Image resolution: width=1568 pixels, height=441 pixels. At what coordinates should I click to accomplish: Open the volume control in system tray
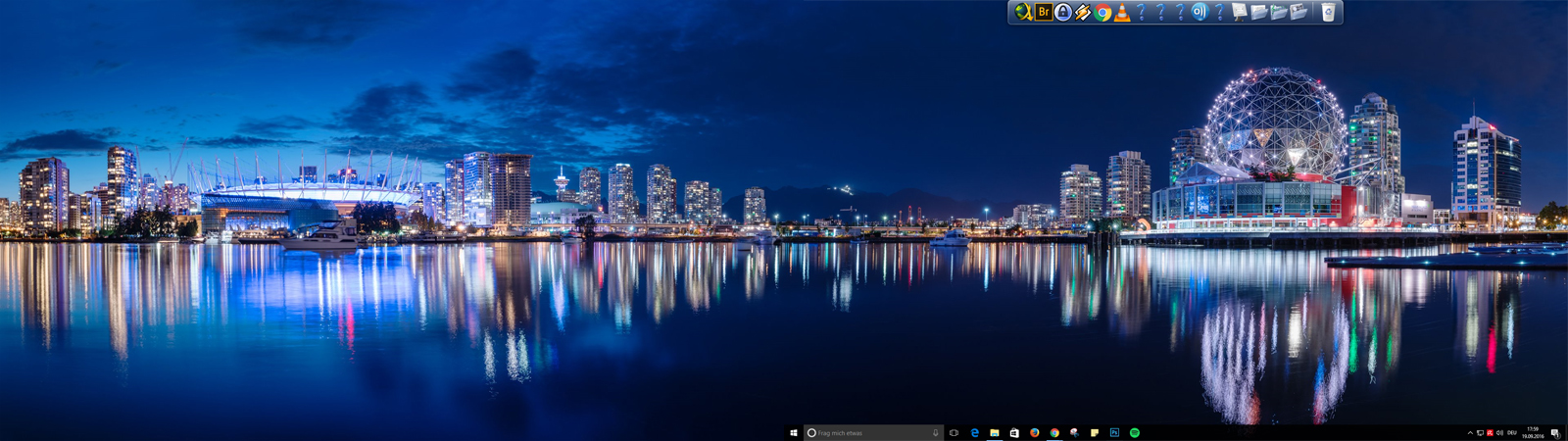[x=1500, y=432]
